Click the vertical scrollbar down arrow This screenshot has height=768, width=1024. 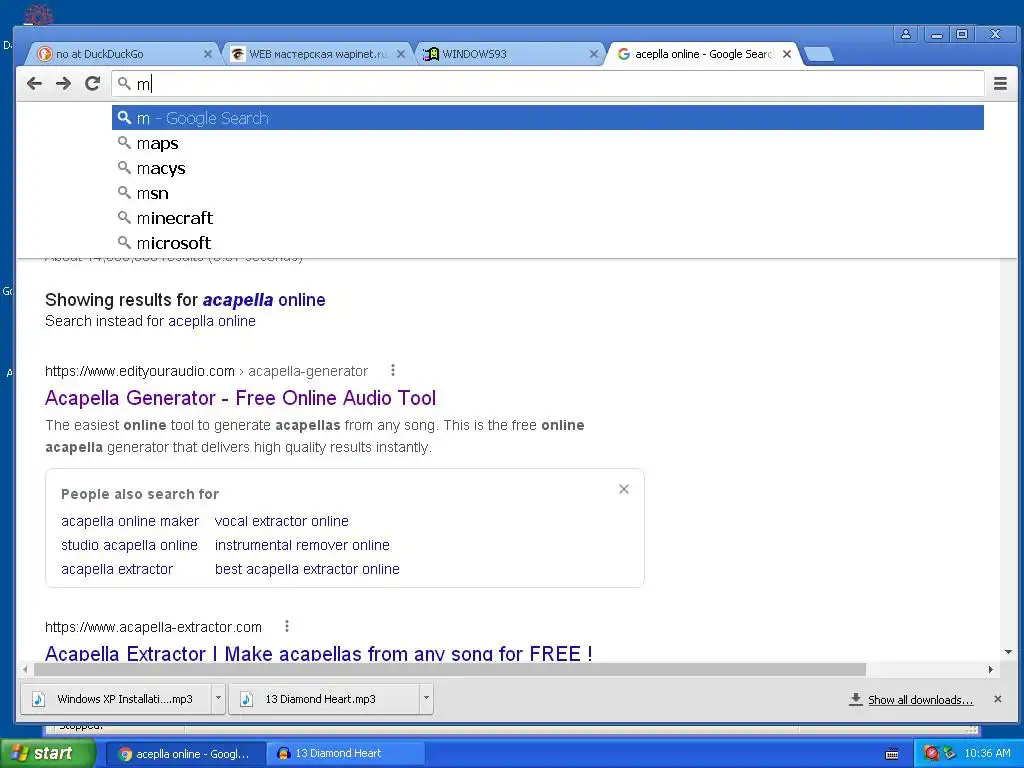pyautogui.click(x=1008, y=652)
